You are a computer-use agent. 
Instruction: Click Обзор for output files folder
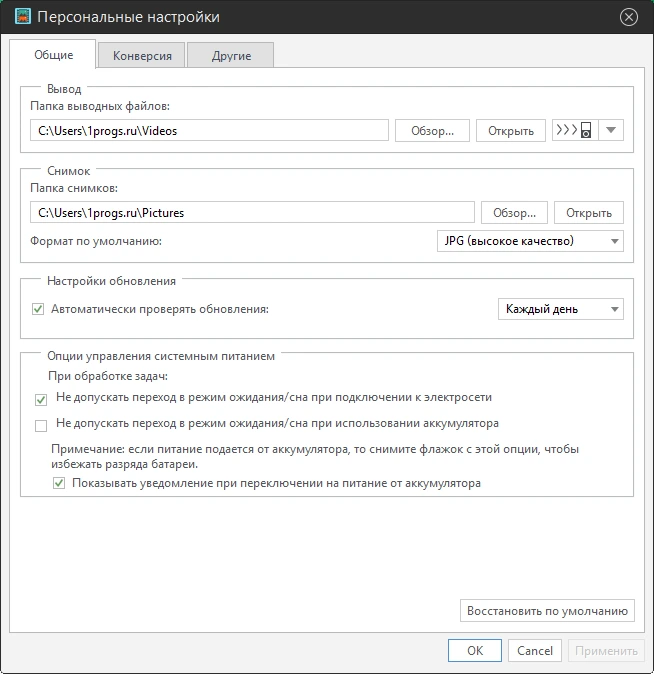click(x=432, y=131)
